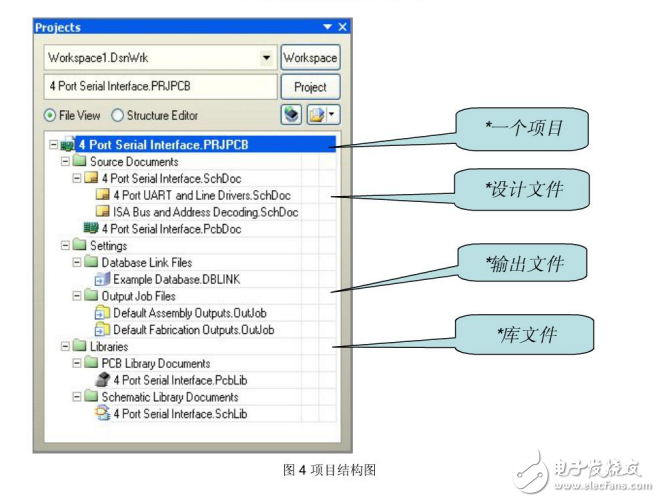Click the layered-stack icon button beside Structure Editor

point(291,115)
